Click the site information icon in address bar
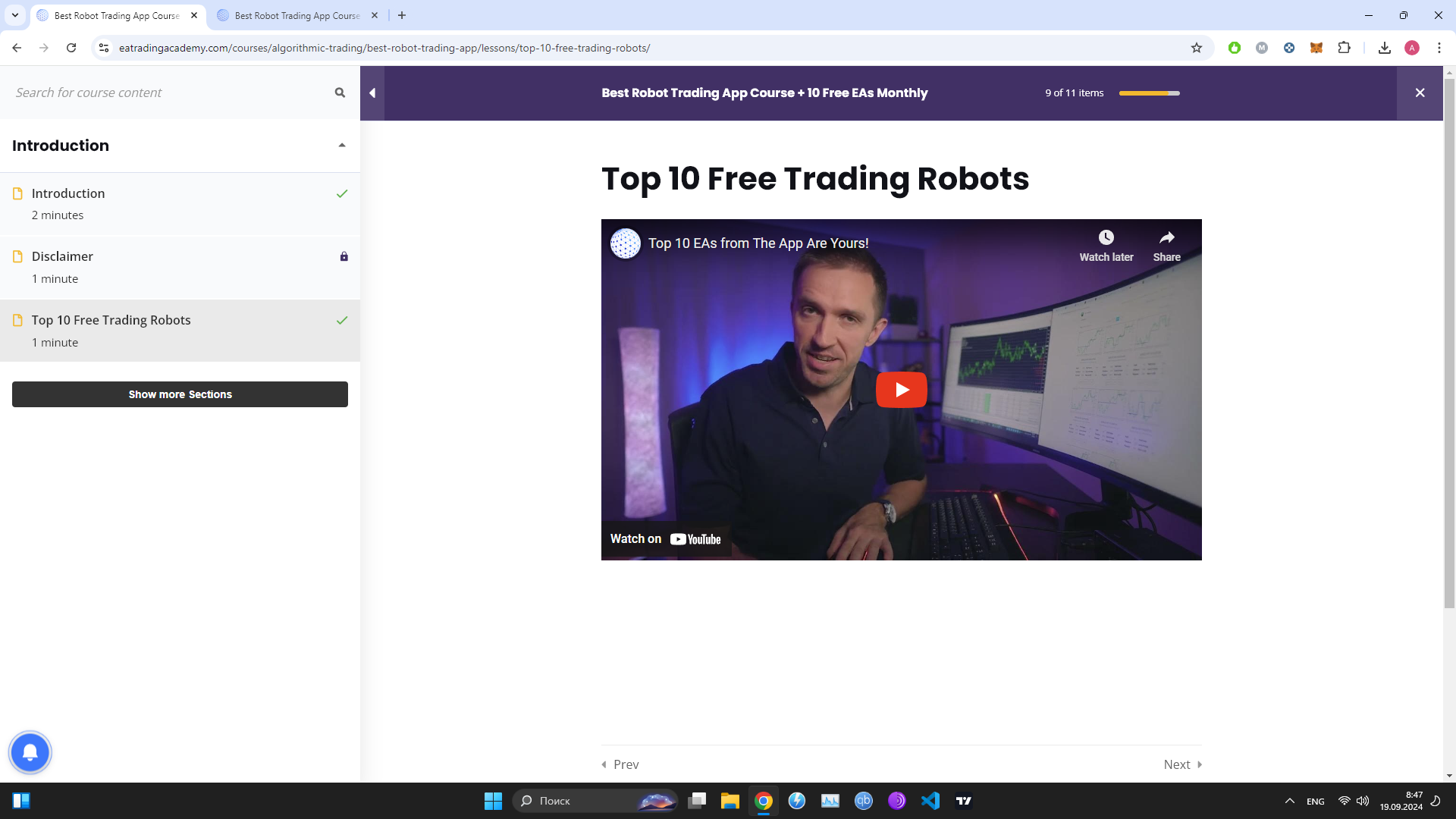The image size is (1456, 819). point(104,48)
